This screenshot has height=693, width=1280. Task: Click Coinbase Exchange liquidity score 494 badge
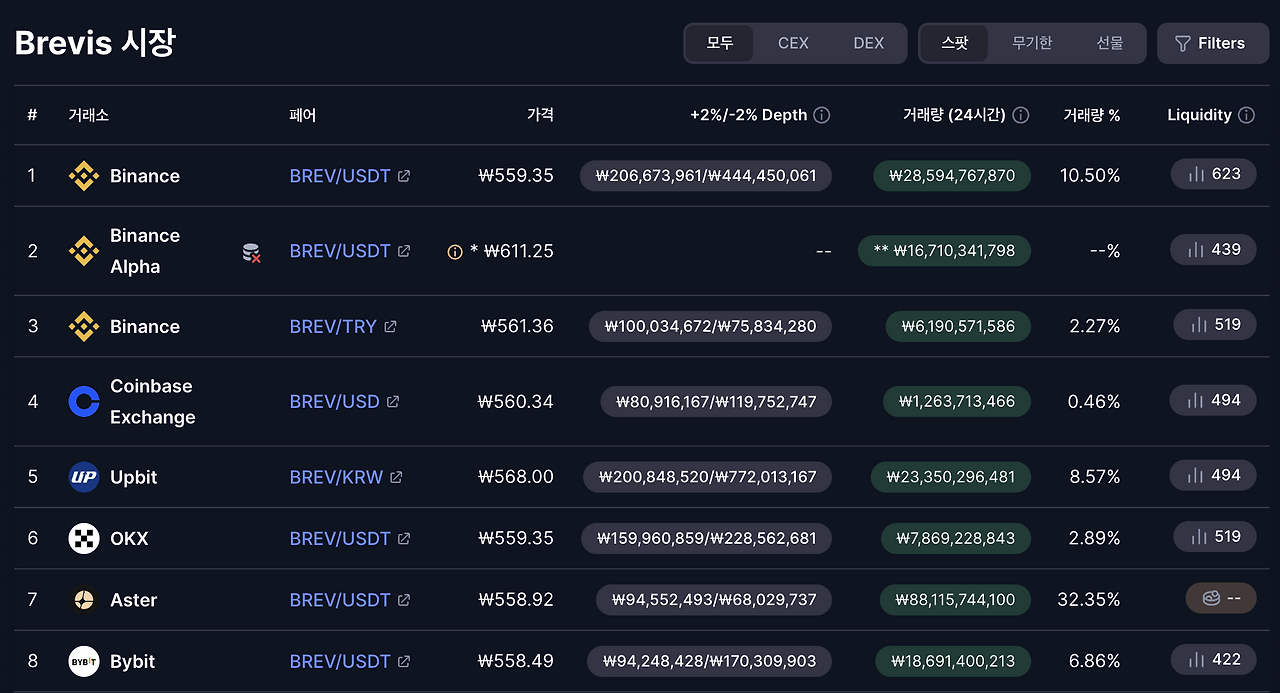(1213, 400)
